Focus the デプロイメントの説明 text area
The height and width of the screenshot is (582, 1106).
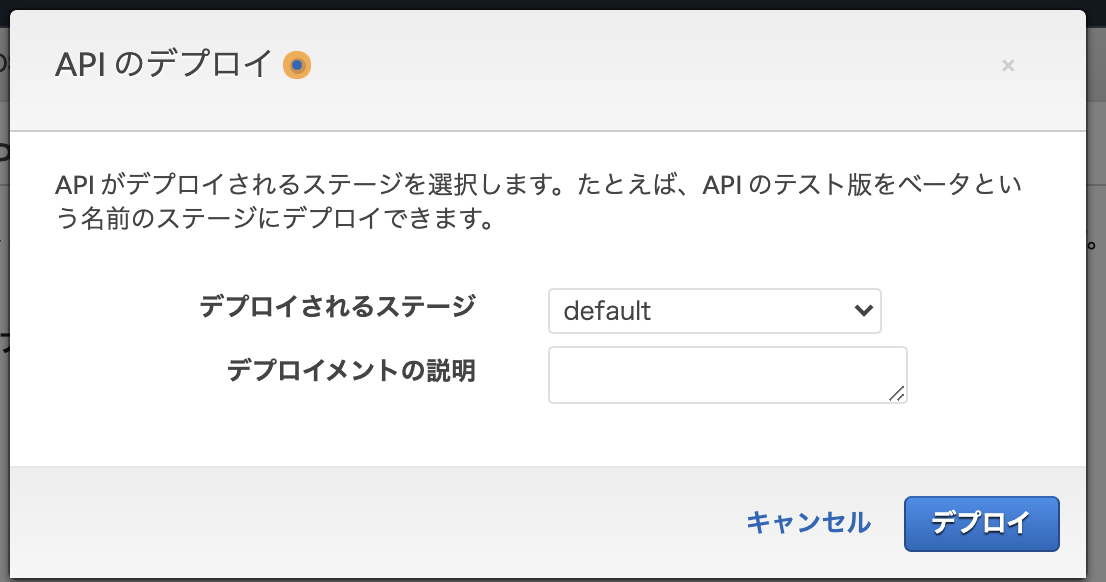tap(727, 375)
